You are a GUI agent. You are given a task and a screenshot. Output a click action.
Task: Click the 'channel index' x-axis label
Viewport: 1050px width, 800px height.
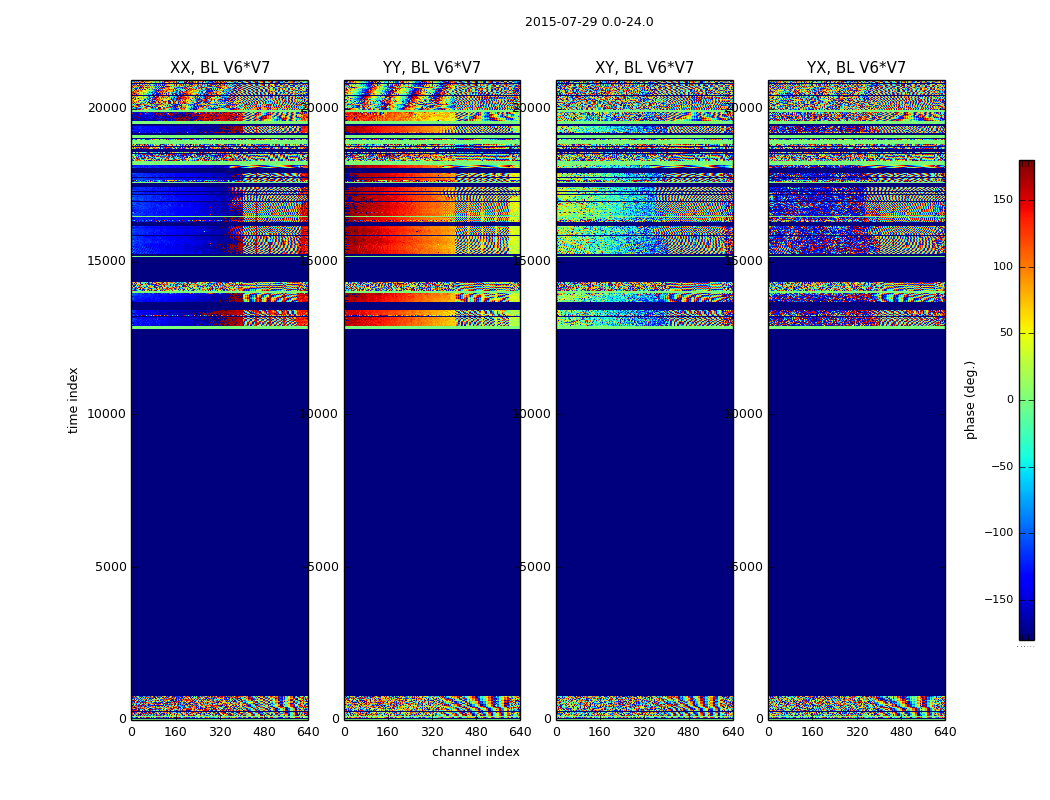476,752
